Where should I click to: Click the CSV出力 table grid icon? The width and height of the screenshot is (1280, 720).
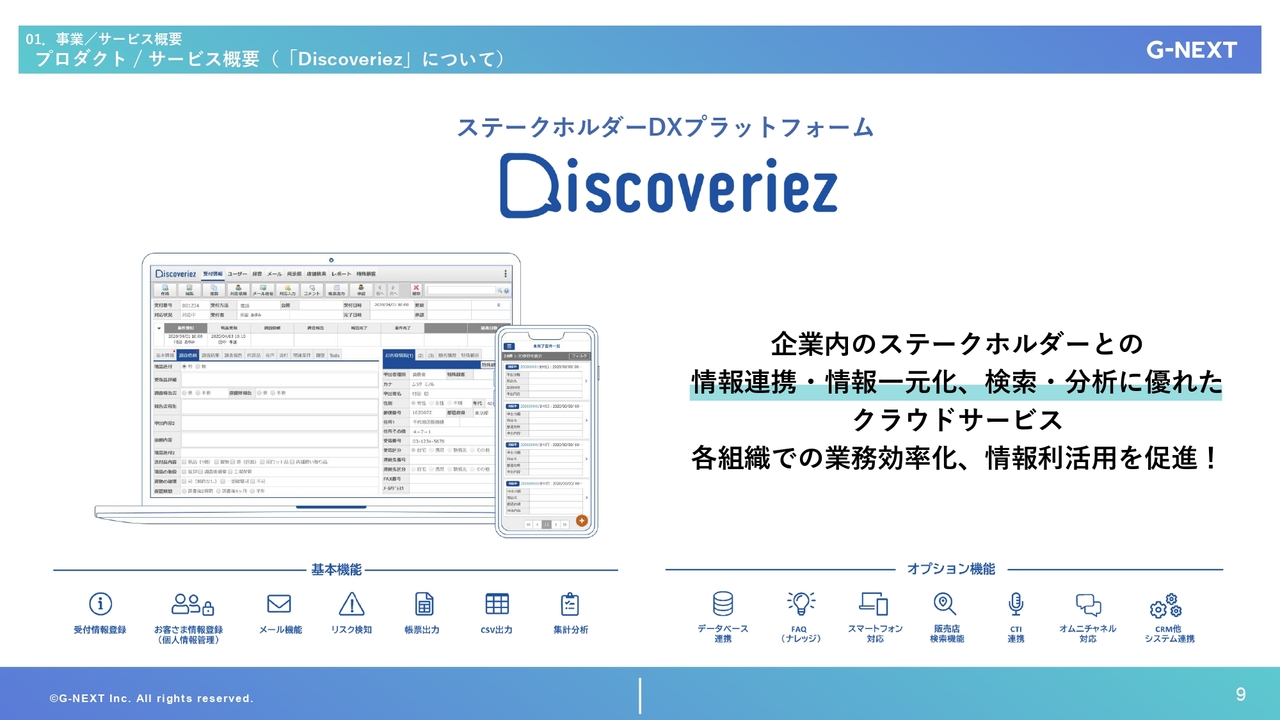pyautogui.click(x=497, y=604)
